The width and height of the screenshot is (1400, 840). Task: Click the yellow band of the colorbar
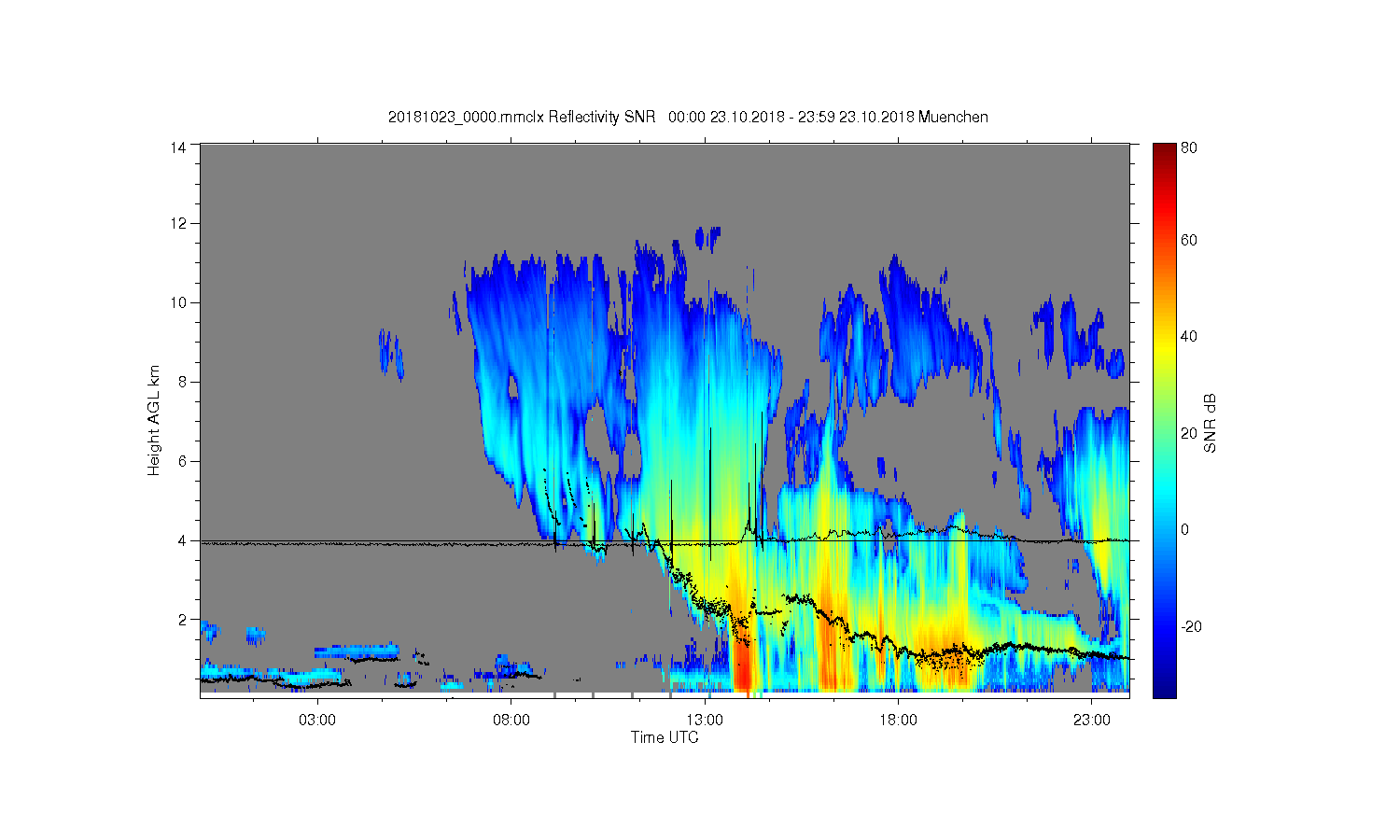pyautogui.click(x=1164, y=347)
